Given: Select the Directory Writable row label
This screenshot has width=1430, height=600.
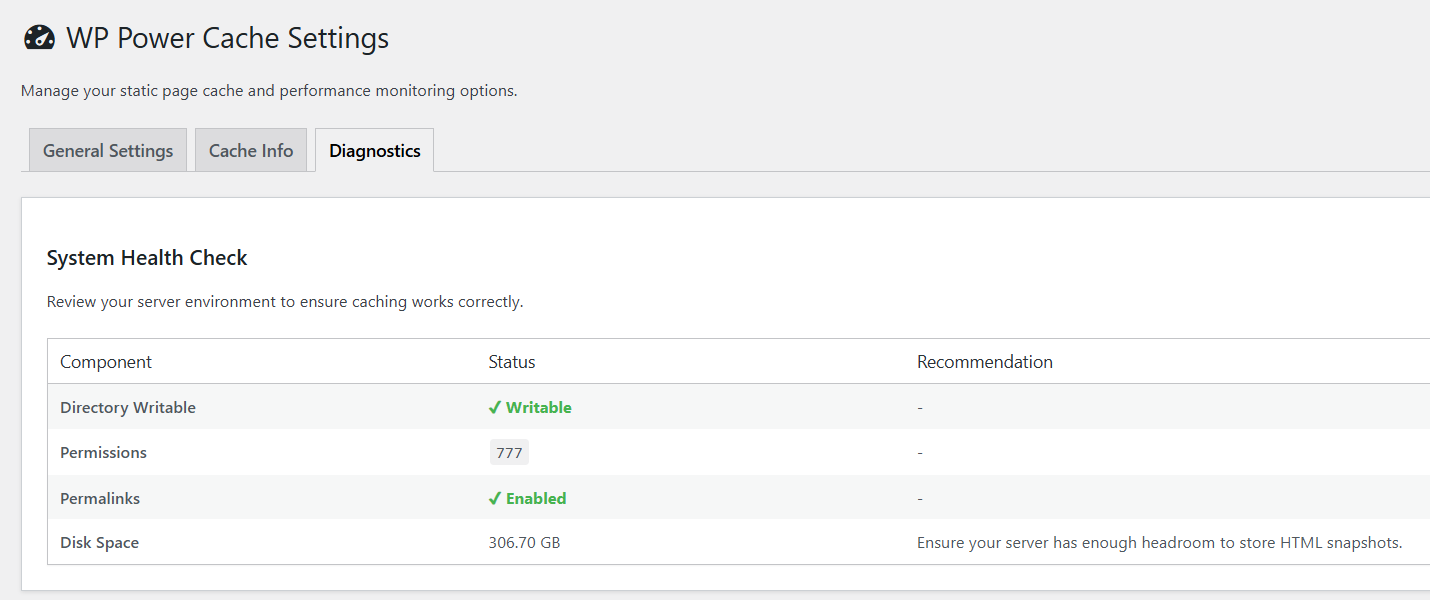Looking at the screenshot, I should [128, 407].
